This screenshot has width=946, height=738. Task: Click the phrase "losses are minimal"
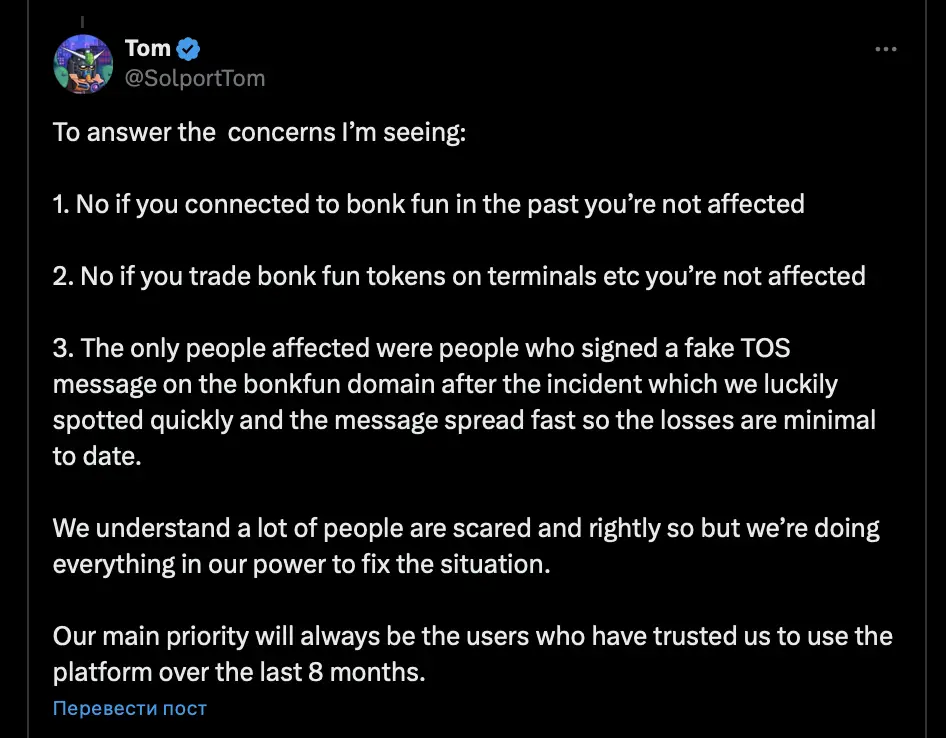[780, 420]
